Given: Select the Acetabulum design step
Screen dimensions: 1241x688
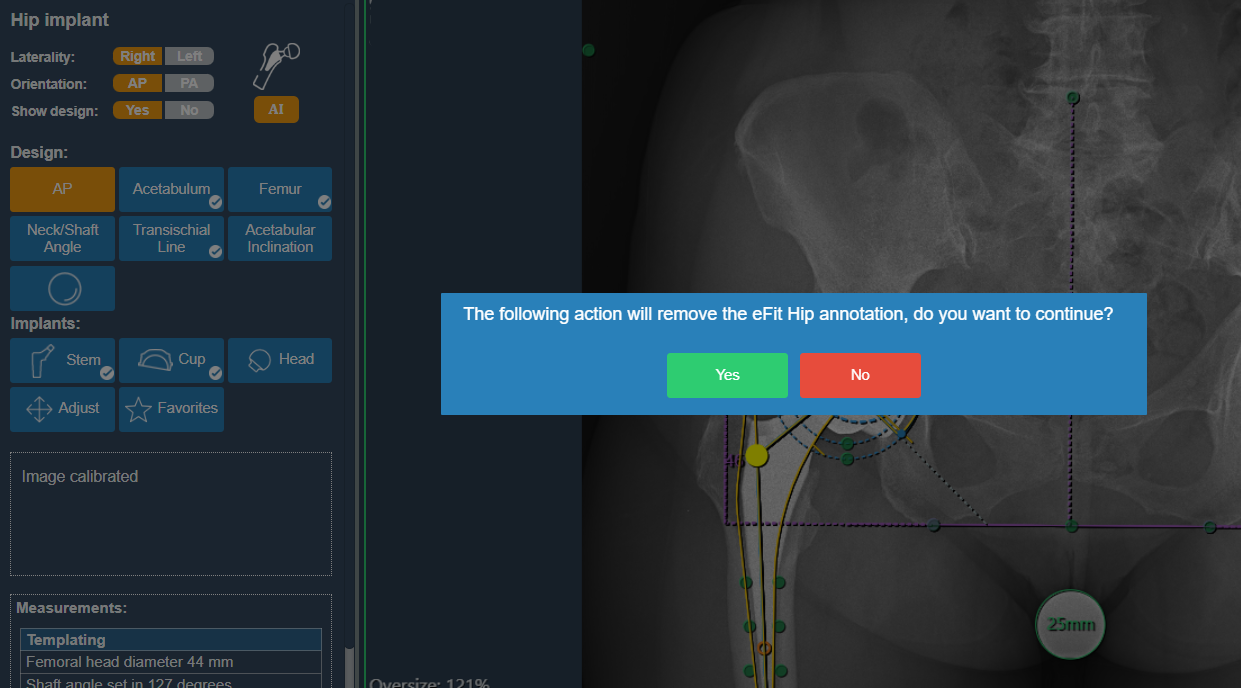Looking at the screenshot, I should point(171,189).
